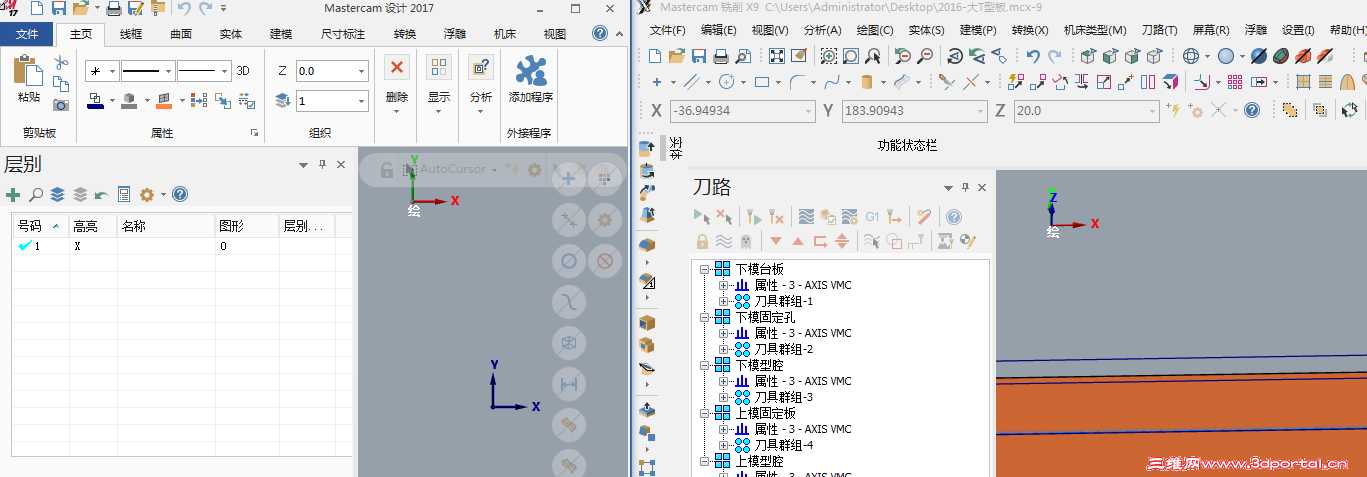
Task: Click magnifier find-level icon in 层别 panel
Action: (x=36, y=194)
